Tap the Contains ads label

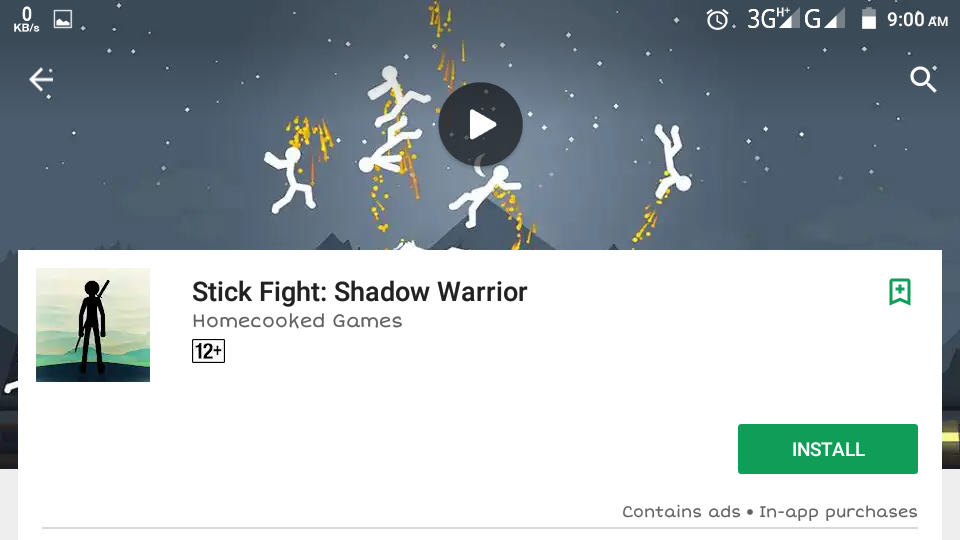[x=681, y=511]
